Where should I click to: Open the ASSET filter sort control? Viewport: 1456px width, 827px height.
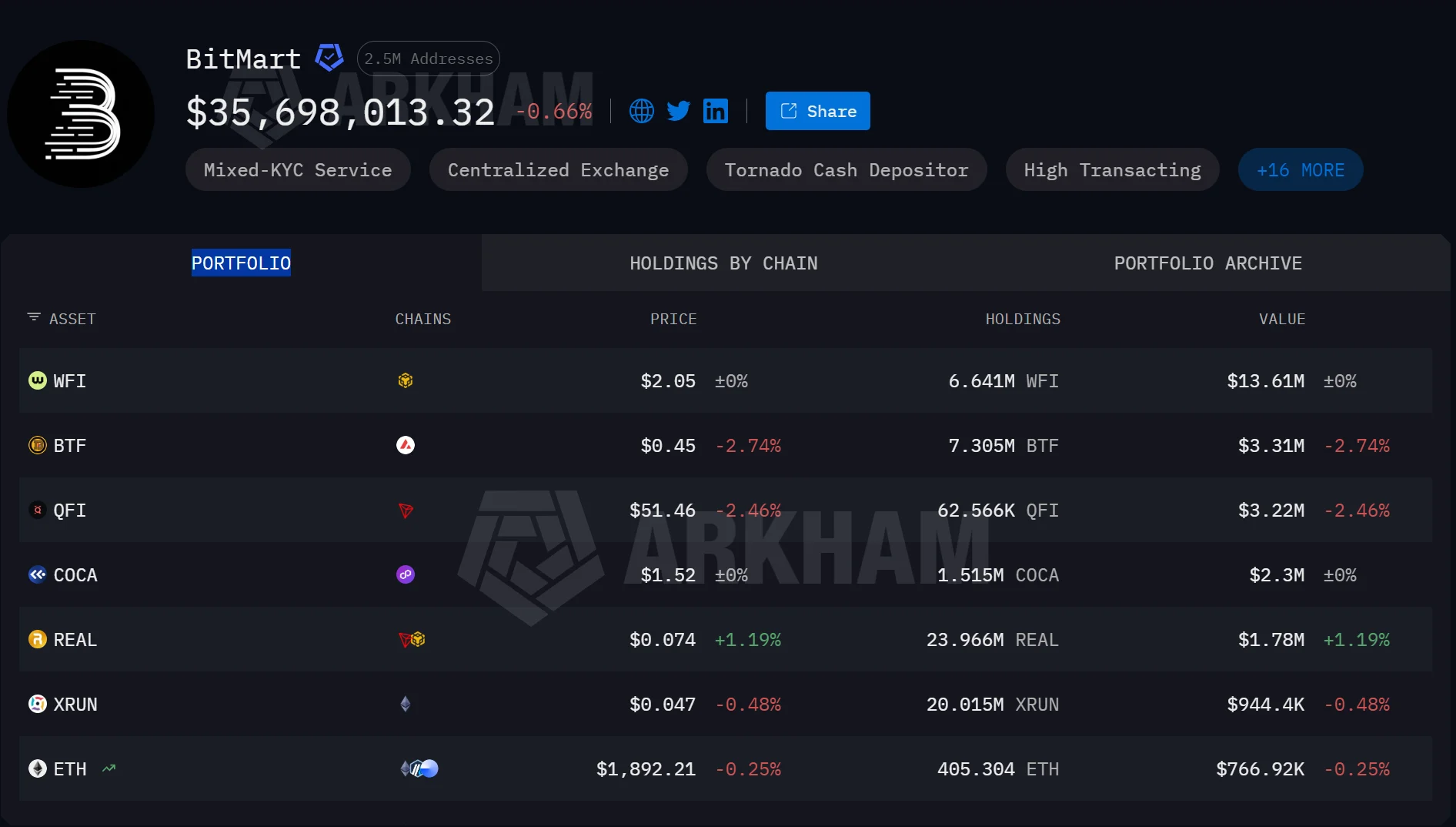(34, 318)
